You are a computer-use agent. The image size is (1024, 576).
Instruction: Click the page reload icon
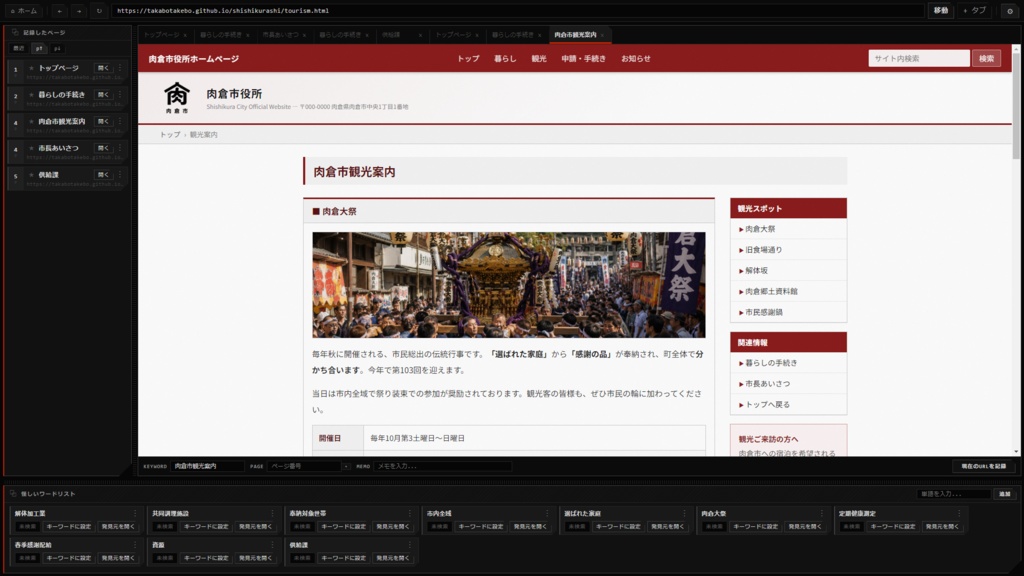click(x=99, y=10)
